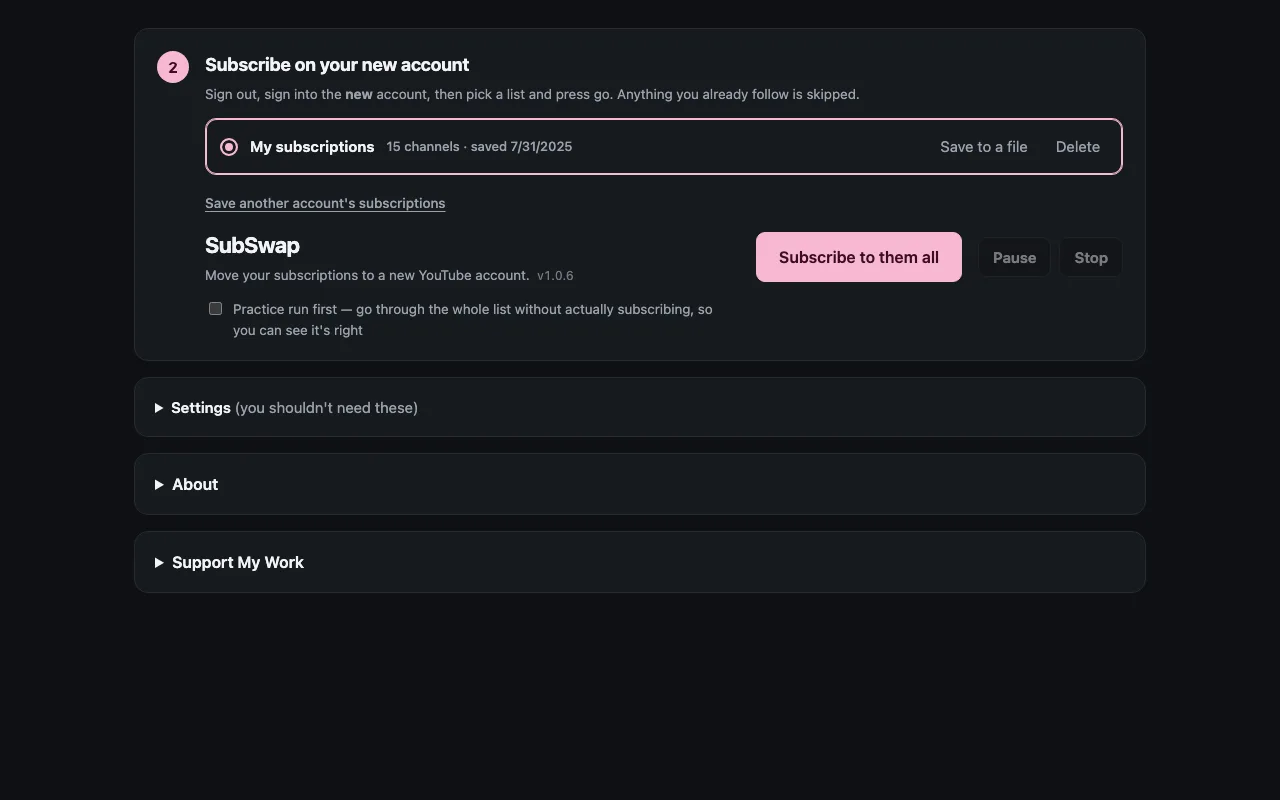Click the 'Sign out, sign into the new account' instructions

532,95
